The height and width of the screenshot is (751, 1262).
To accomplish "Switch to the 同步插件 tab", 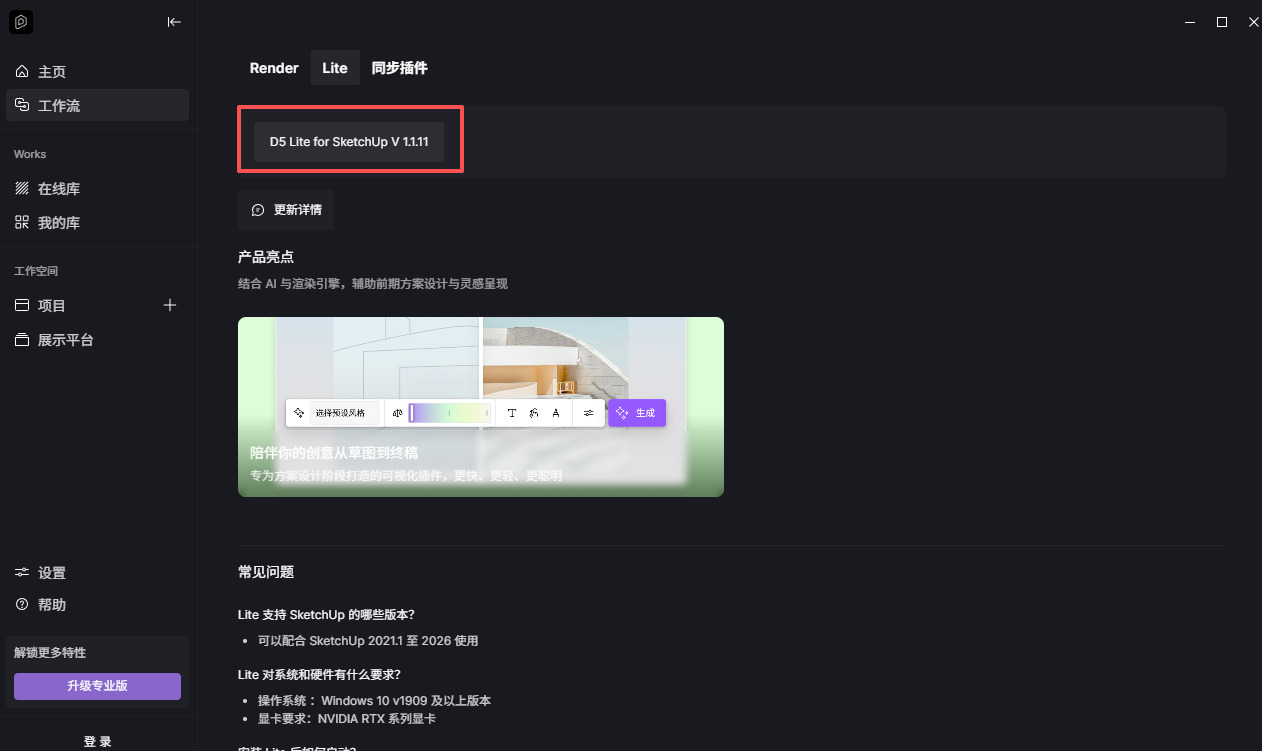I will pos(399,68).
